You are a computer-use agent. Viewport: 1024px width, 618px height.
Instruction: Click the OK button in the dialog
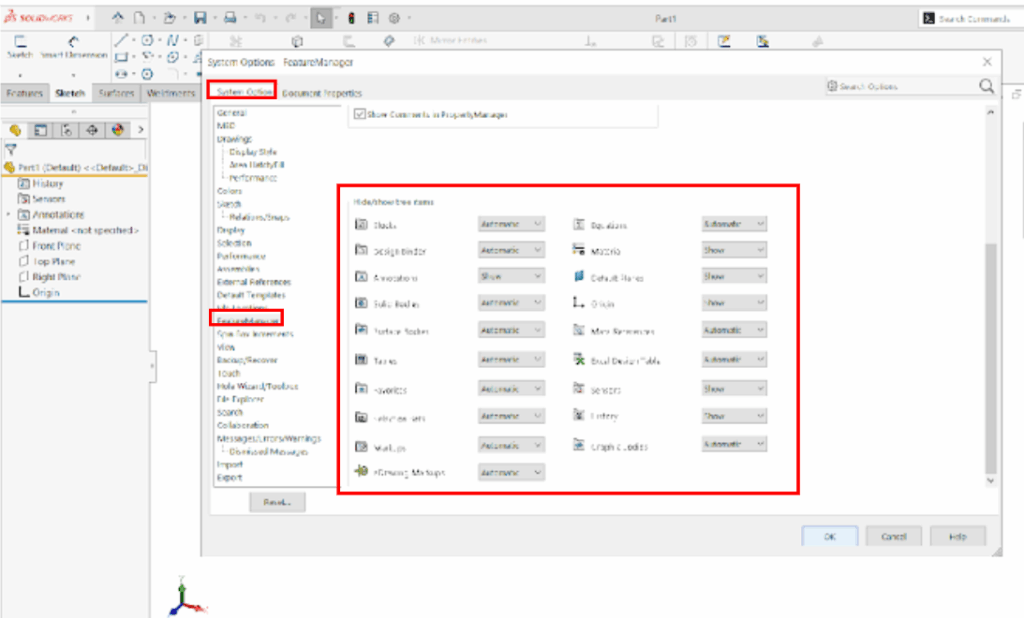[829, 536]
